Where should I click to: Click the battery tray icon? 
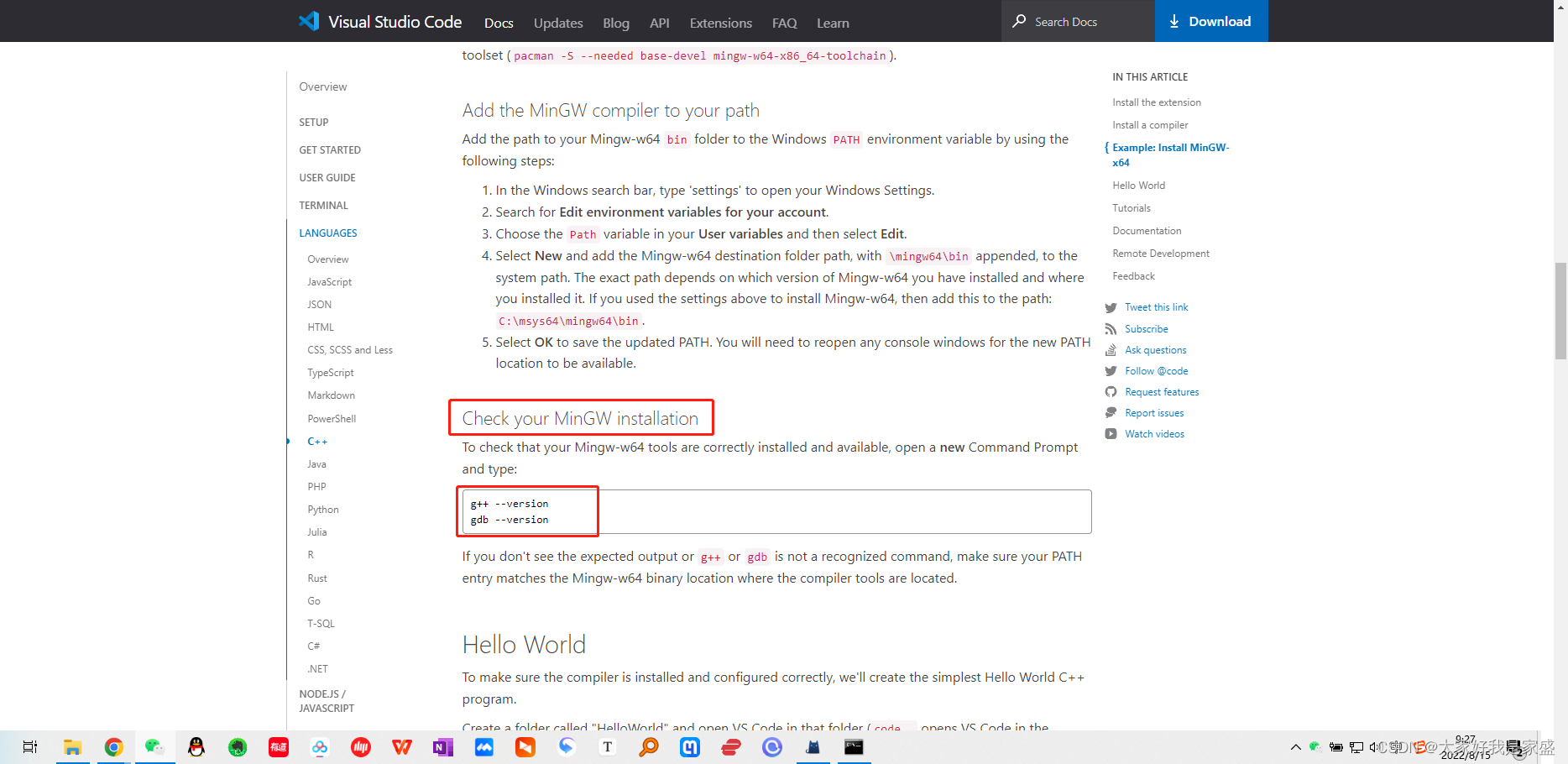1335,747
